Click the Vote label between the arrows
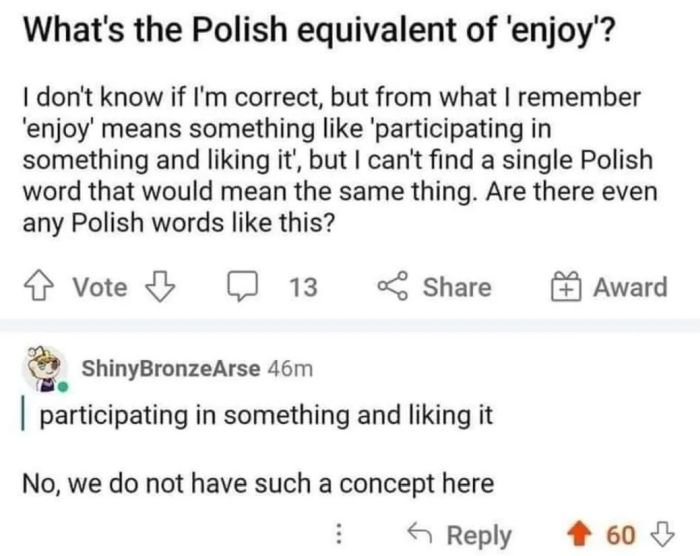Screen dimensions: 700x556 pyautogui.click(x=101, y=288)
